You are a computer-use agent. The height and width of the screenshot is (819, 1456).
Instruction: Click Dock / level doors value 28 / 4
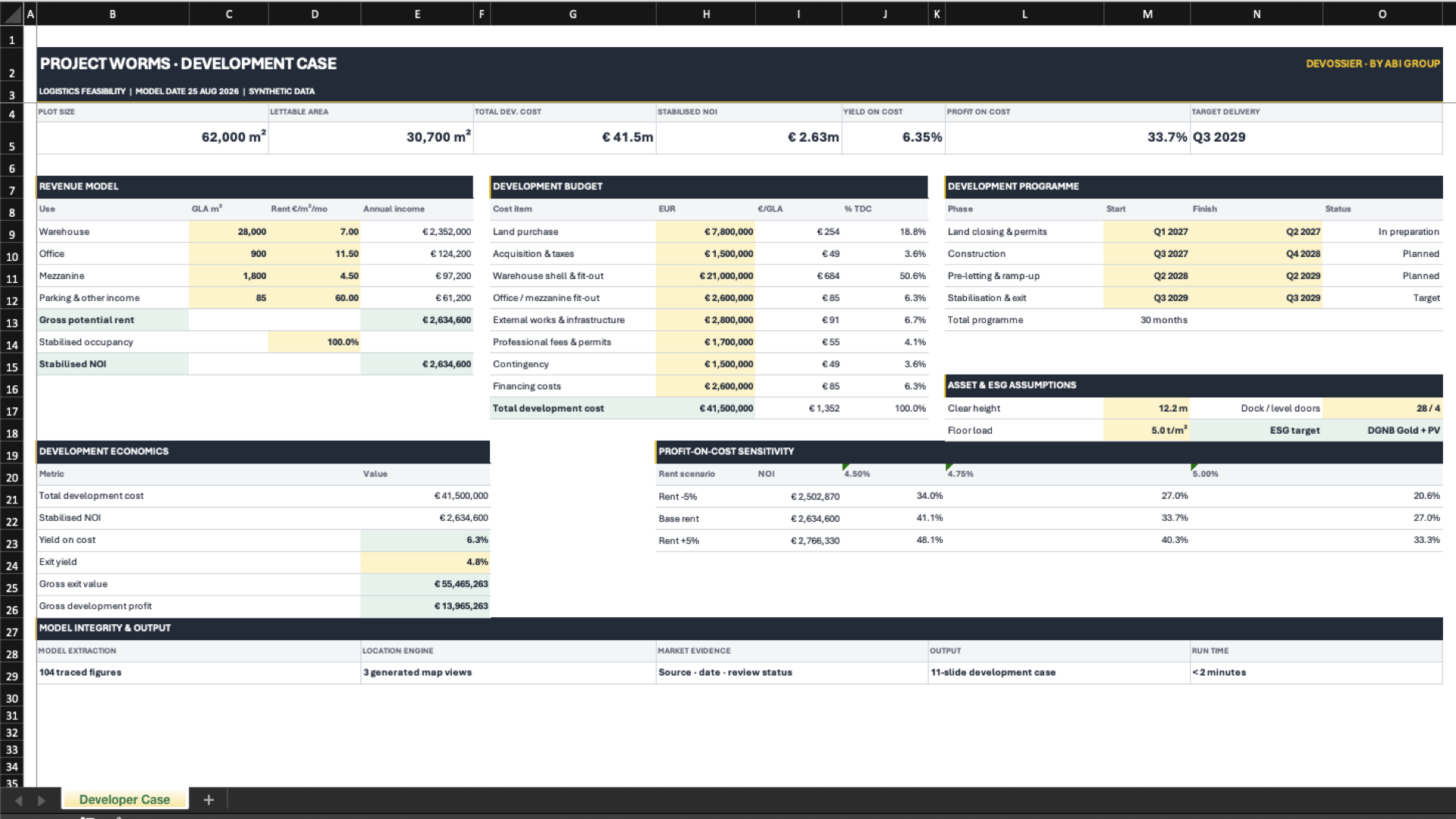click(1382, 408)
